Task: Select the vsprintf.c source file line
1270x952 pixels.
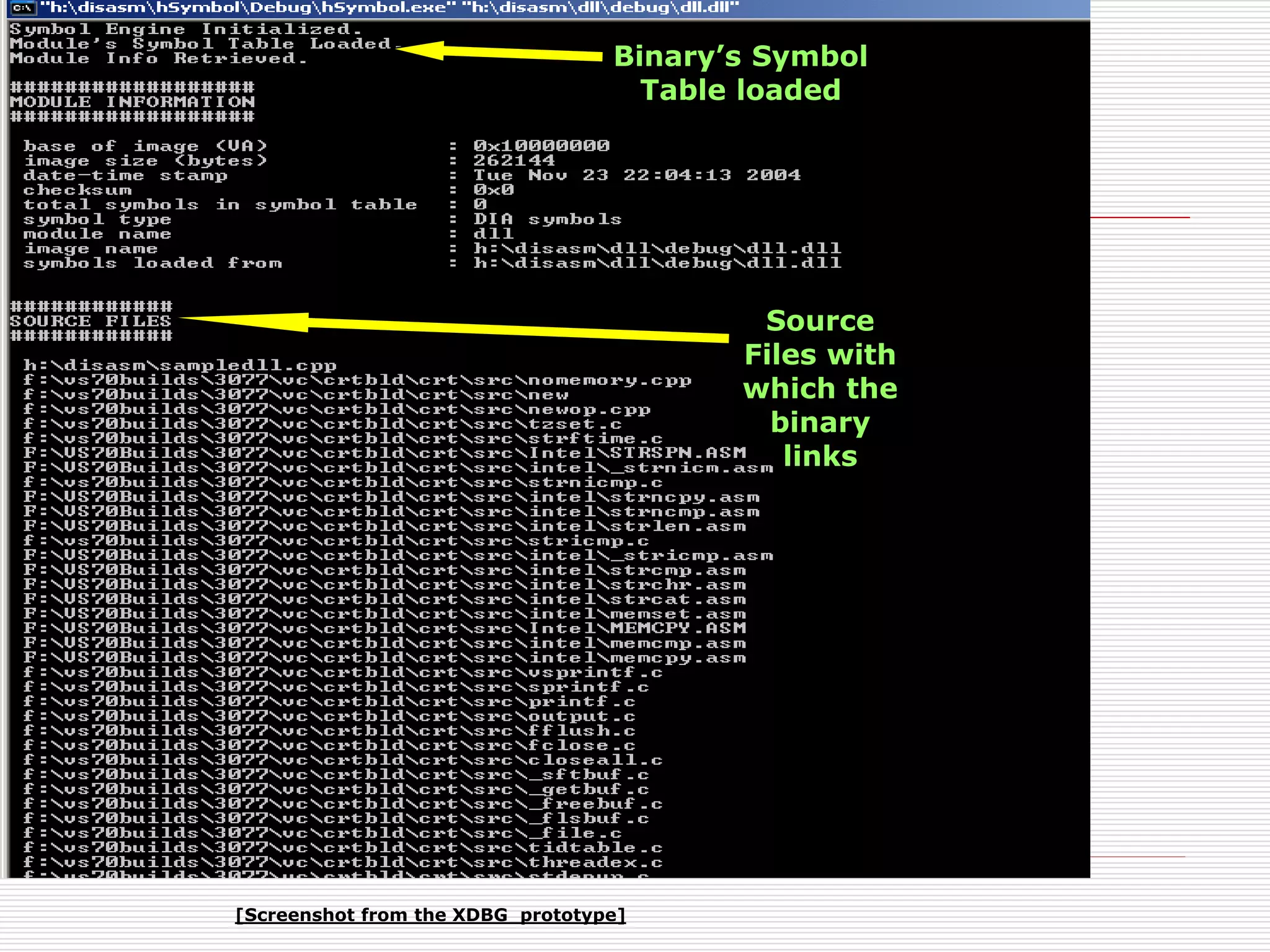Action: (x=343, y=672)
